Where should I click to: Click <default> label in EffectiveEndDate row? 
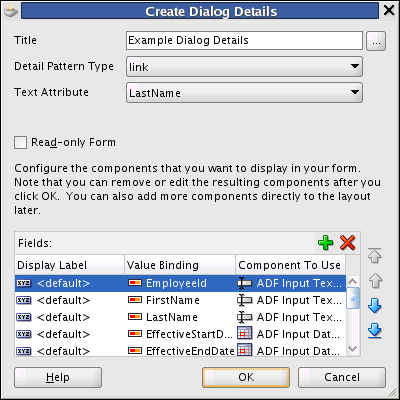(63, 351)
